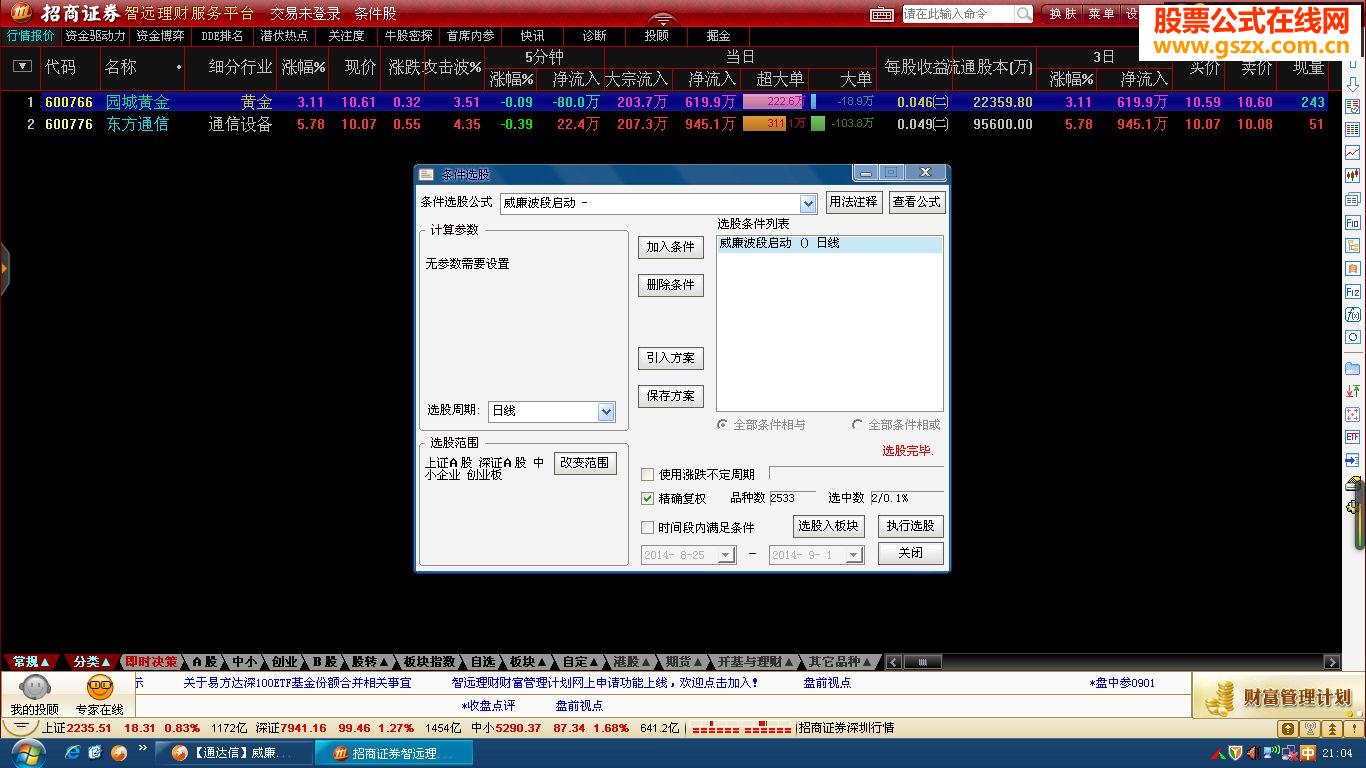Toggle the 精确复权 checkbox
The image size is (1366, 768).
[647, 498]
